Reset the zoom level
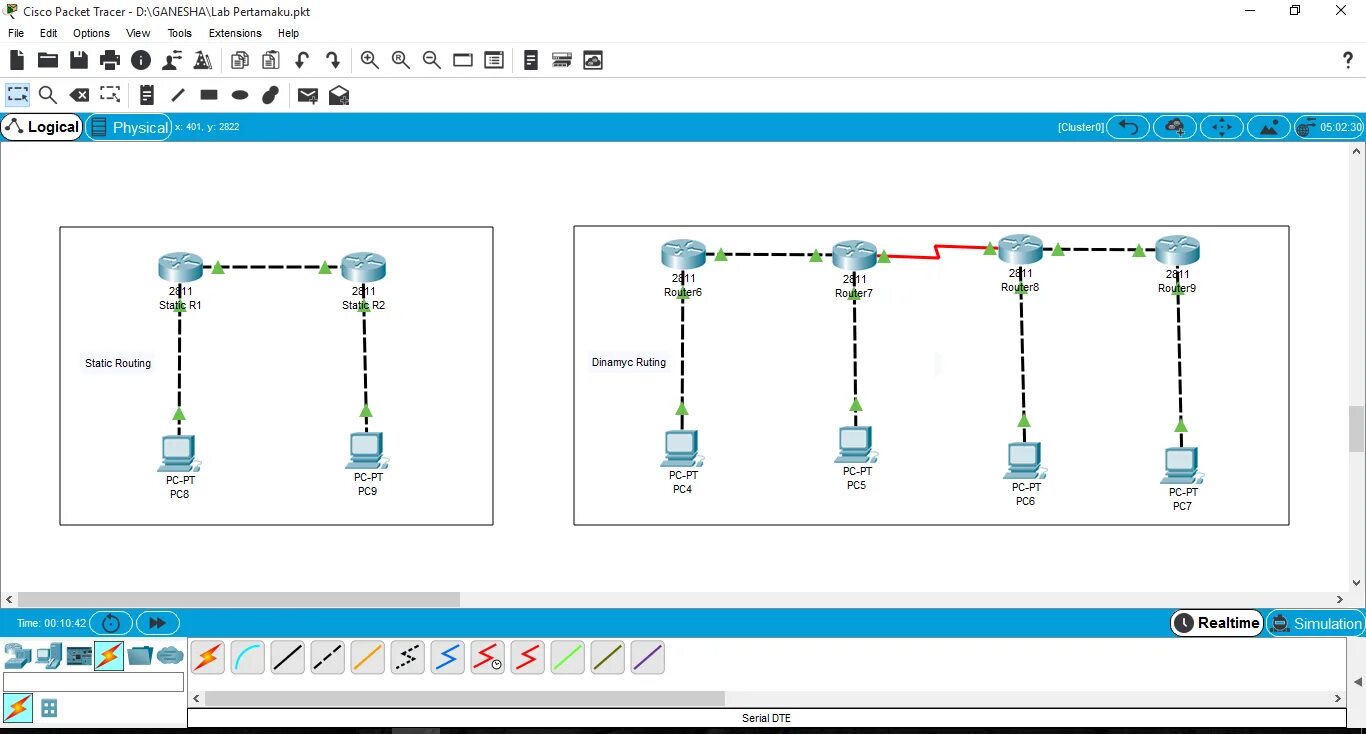This screenshot has height=734, width=1366. coord(401,61)
